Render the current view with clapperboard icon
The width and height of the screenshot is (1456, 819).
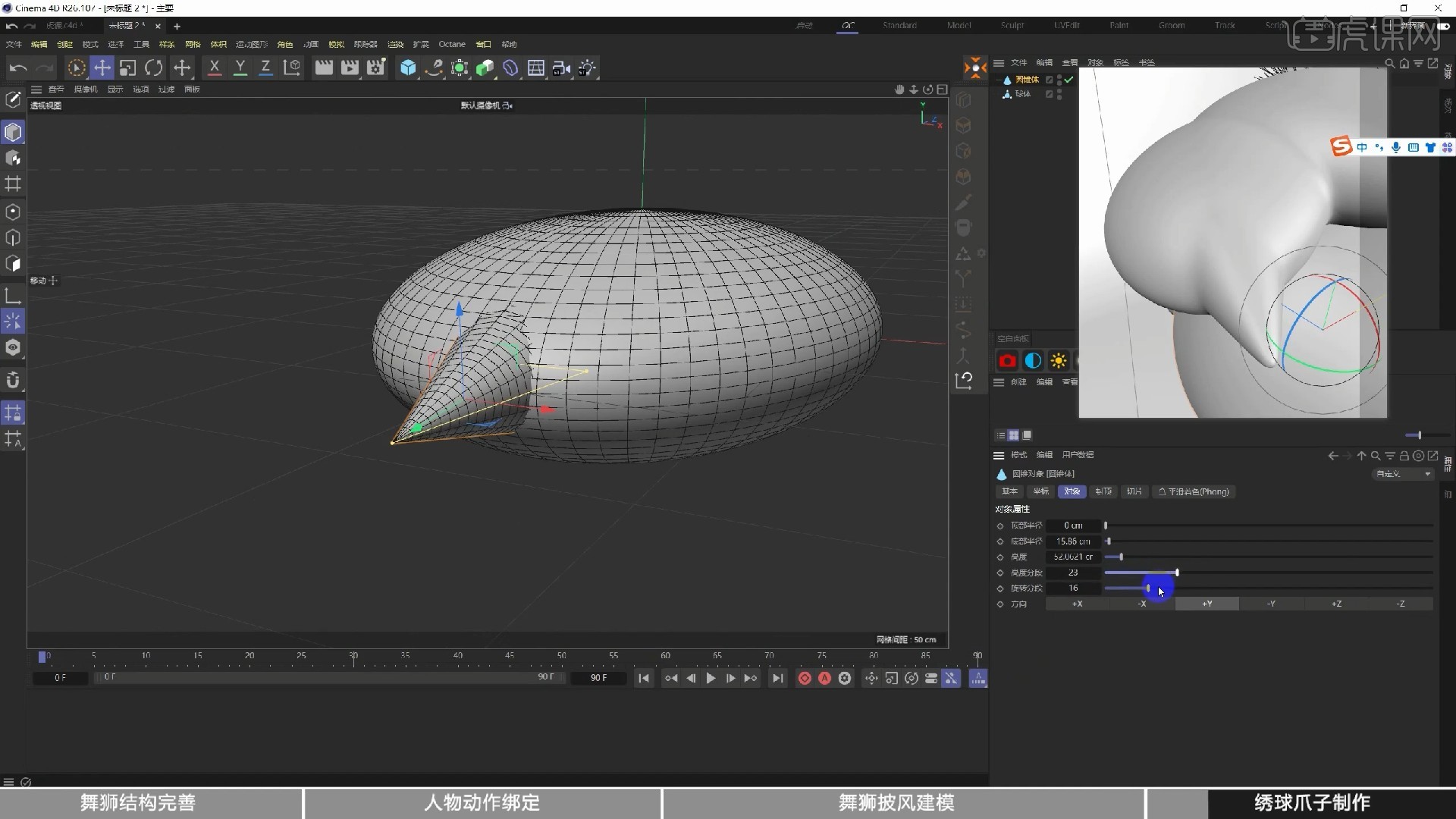click(324, 68)
